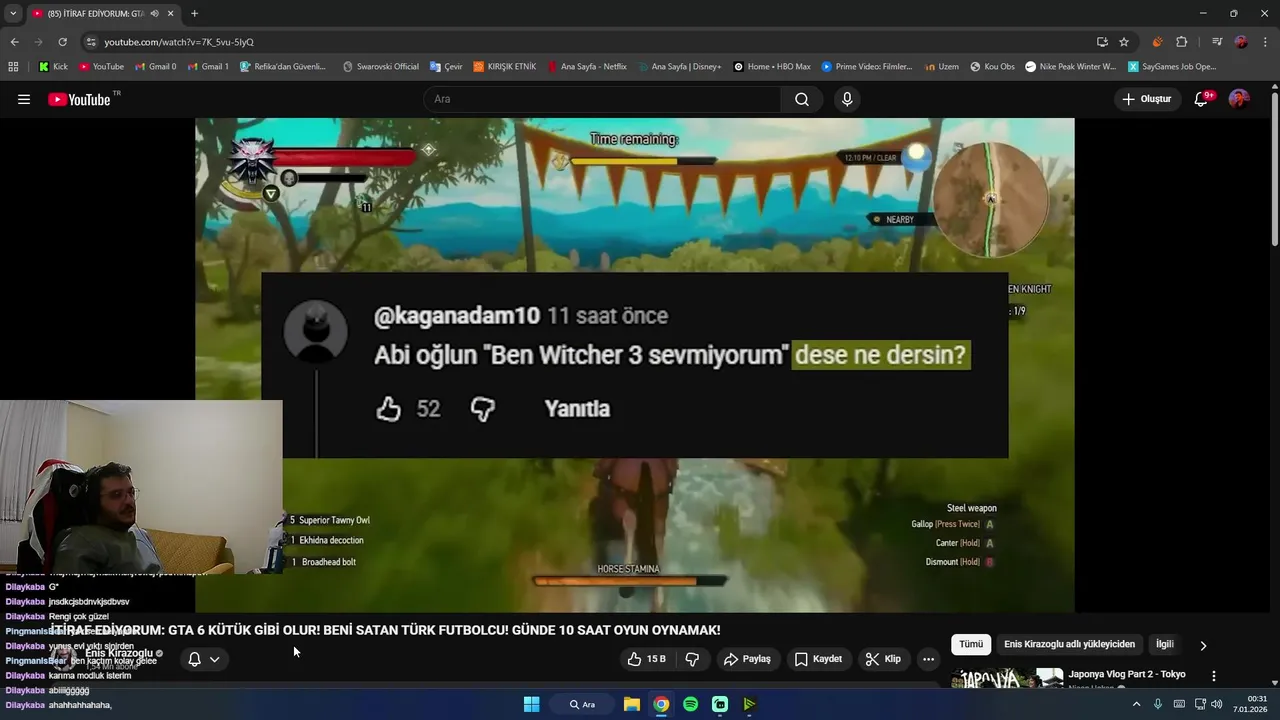The width and height of the screenshot is (1280, 720).
Task: Open the YouTube bookmark in bookmarks bar
Action: tap(101, 67)
